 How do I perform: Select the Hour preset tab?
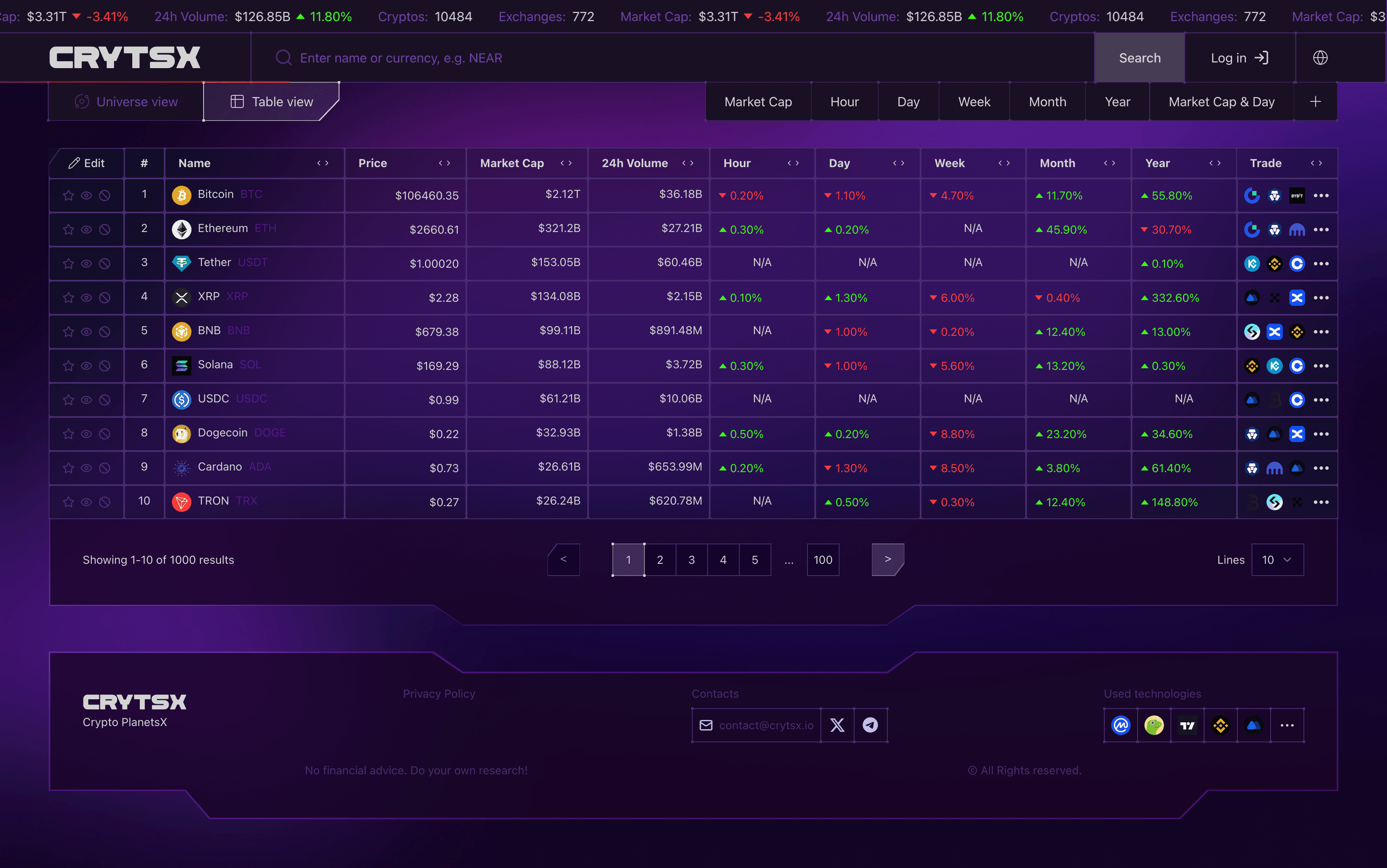844,102
